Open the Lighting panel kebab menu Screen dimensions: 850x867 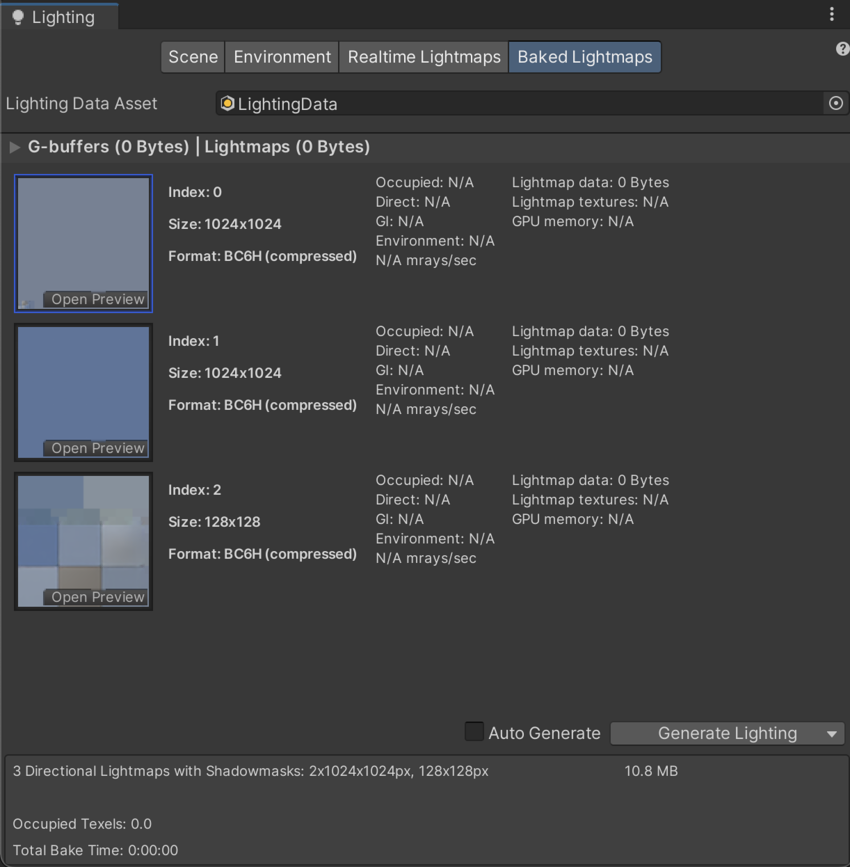(831, 14)
